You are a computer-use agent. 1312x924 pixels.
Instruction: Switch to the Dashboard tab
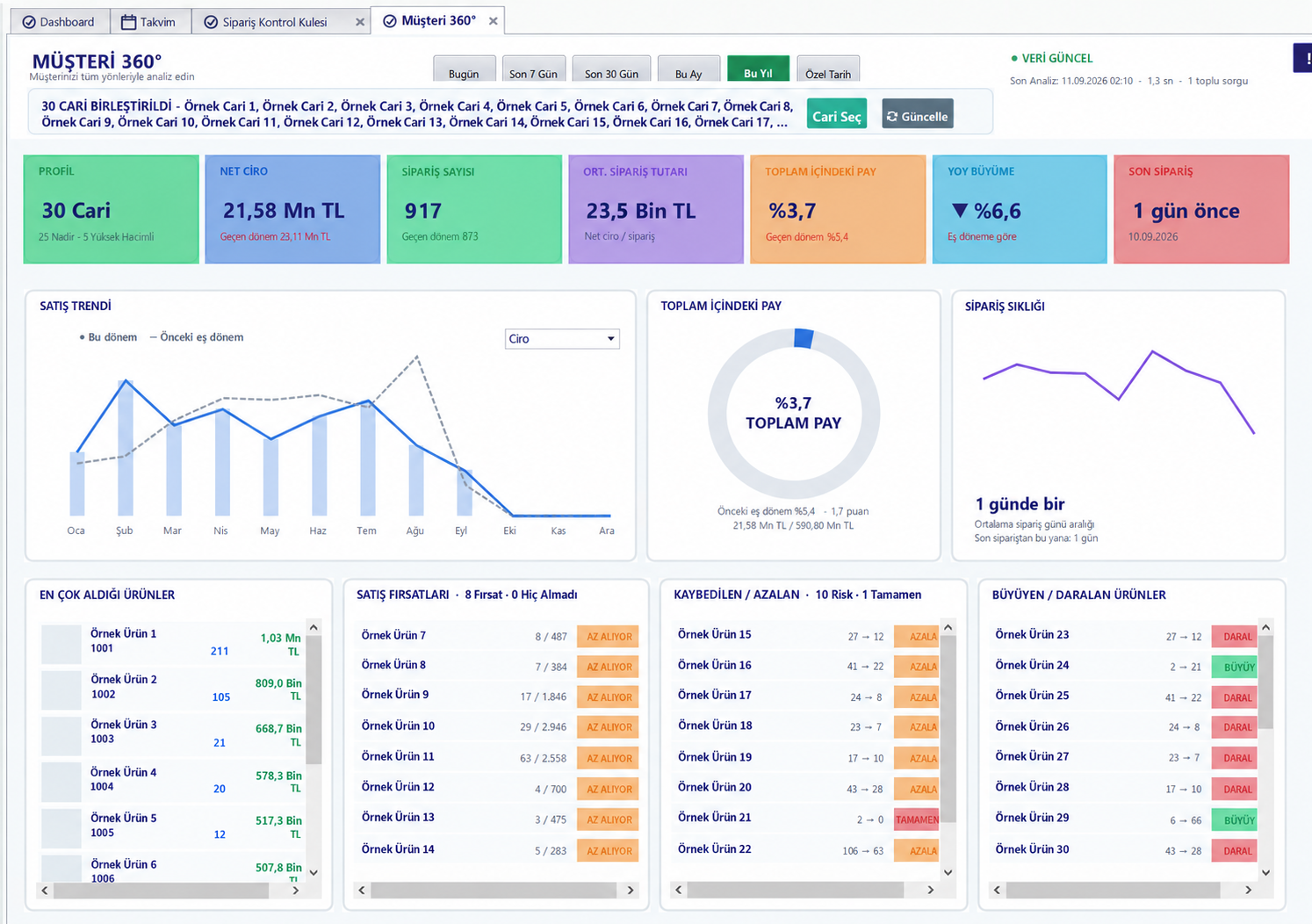(59, 22)
